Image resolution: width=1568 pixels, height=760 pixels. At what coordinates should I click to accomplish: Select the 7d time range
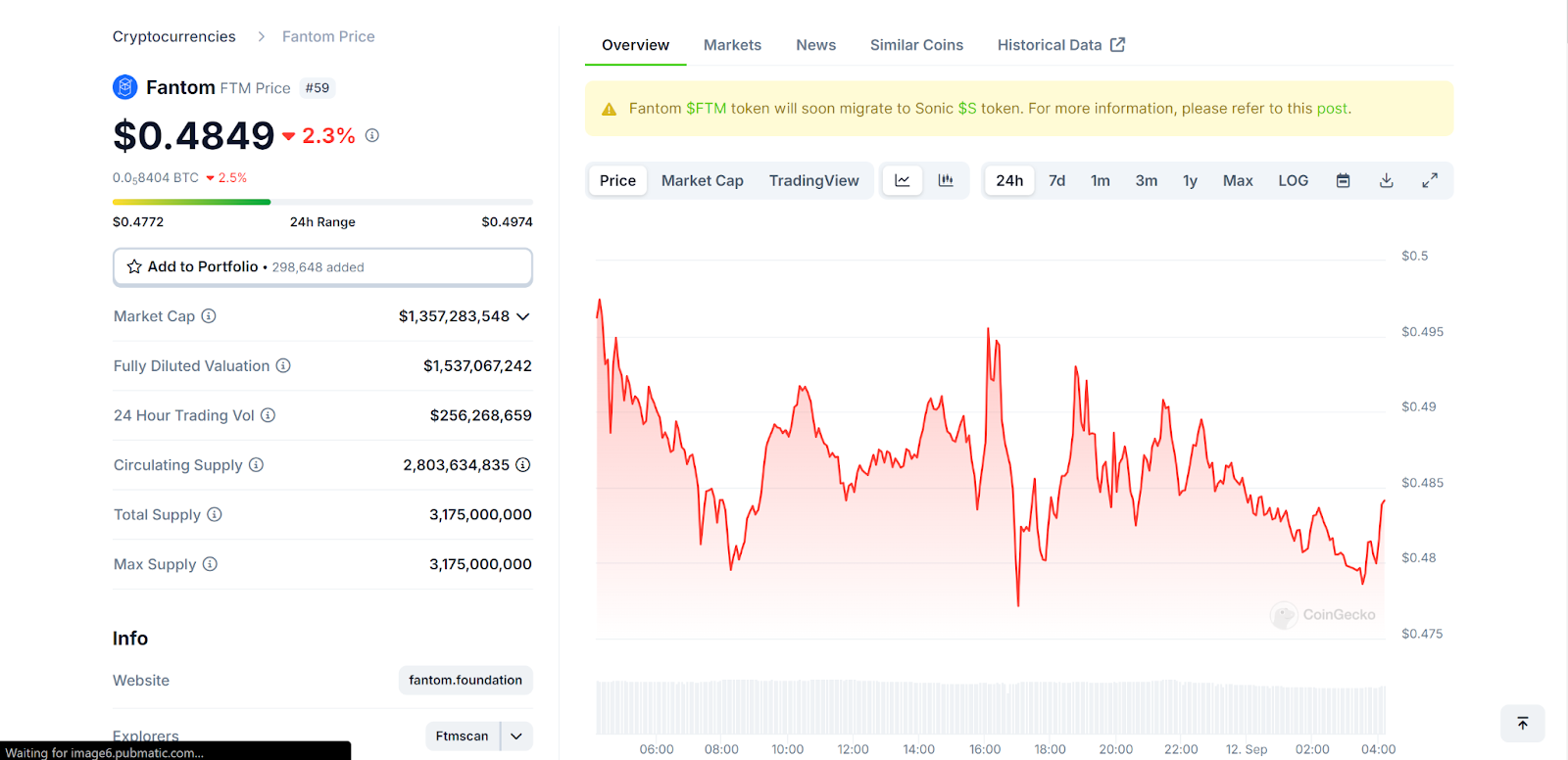[1056, 180]
